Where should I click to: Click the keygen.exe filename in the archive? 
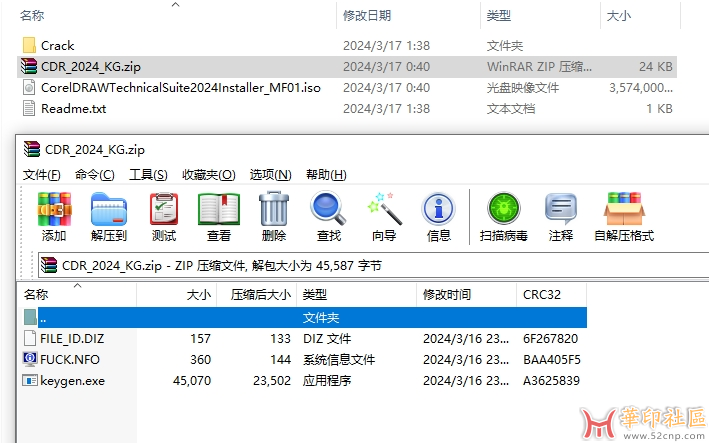pos(72,381)
